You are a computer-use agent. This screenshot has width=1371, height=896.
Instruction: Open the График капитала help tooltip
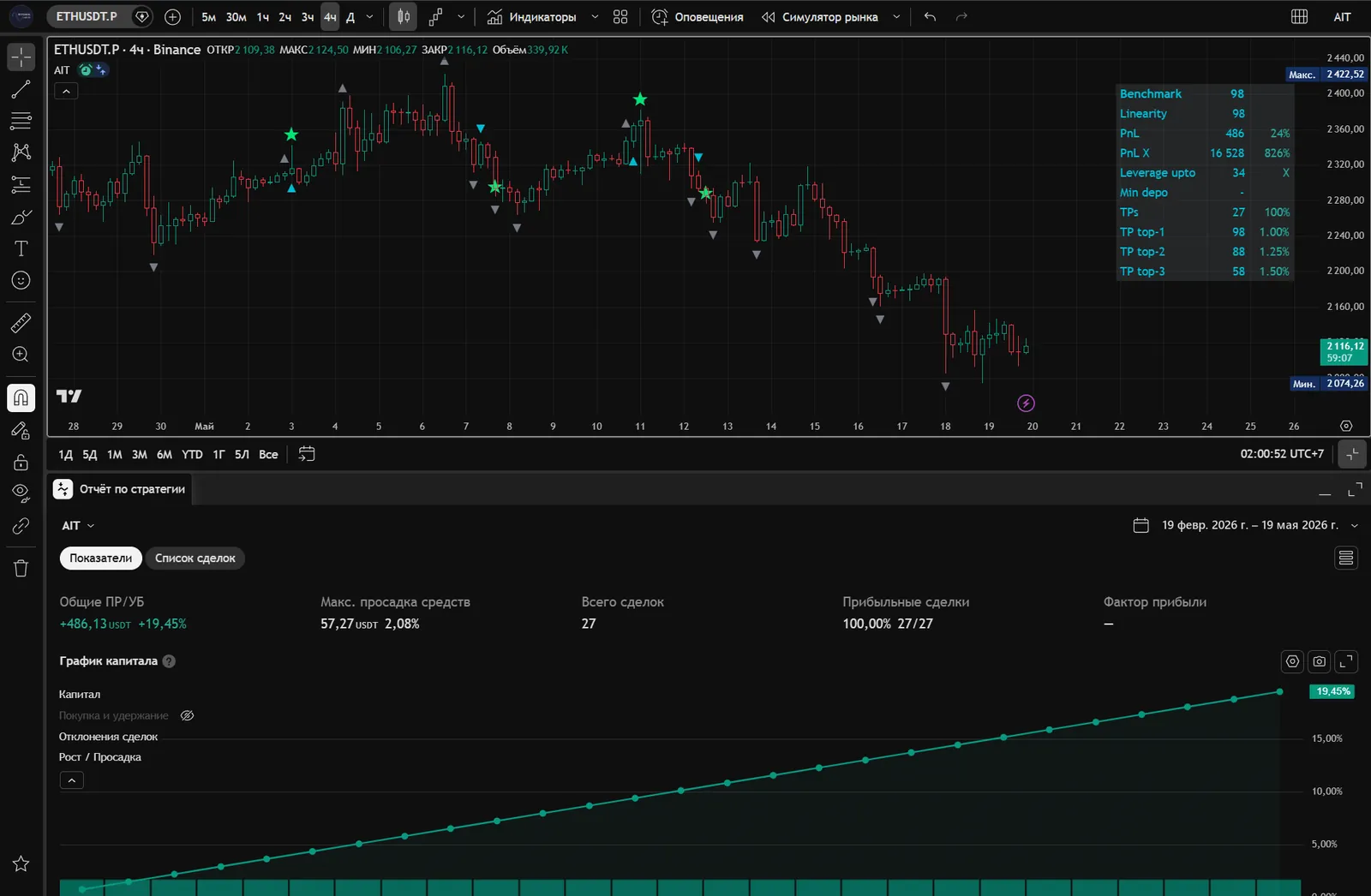(169, 661)
